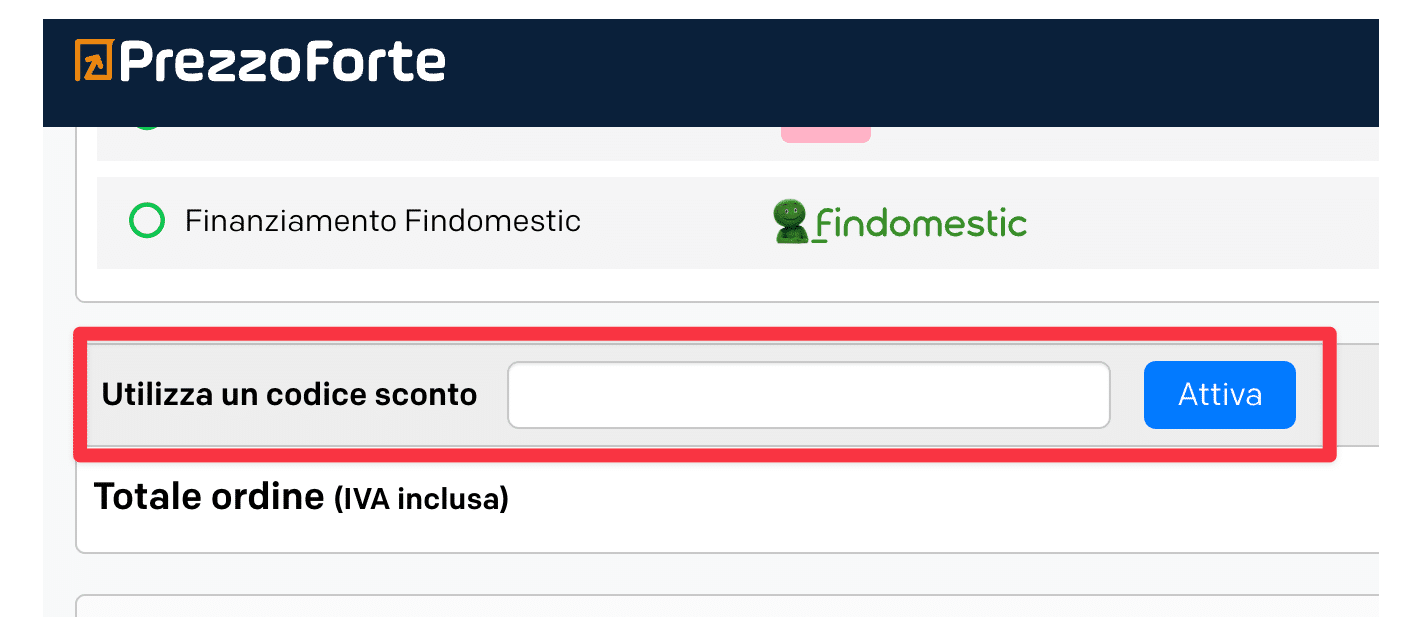This screenshot has width=1422, height=636.
Task: Click inside the discount code input field
Action: 808,394
